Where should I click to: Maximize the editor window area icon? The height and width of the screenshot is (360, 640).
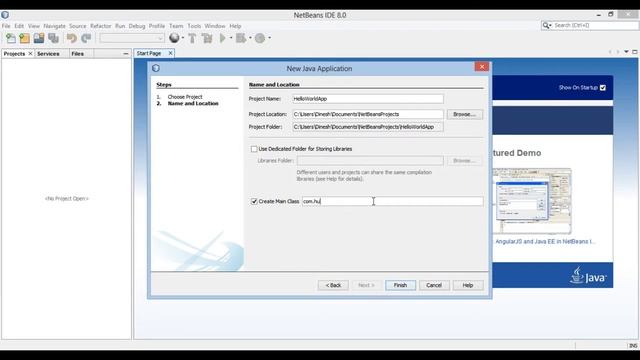pyautogui.click(x=635, y=52)
